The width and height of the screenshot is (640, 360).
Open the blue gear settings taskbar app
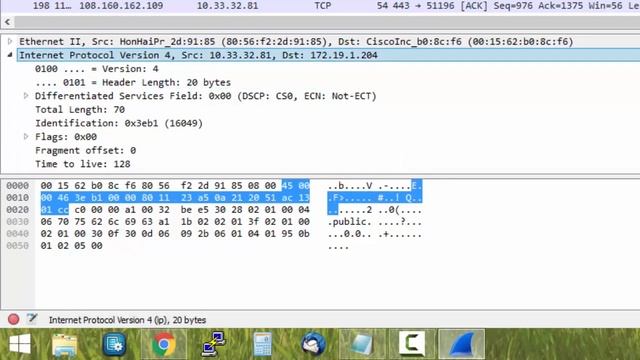pos(114,344)
